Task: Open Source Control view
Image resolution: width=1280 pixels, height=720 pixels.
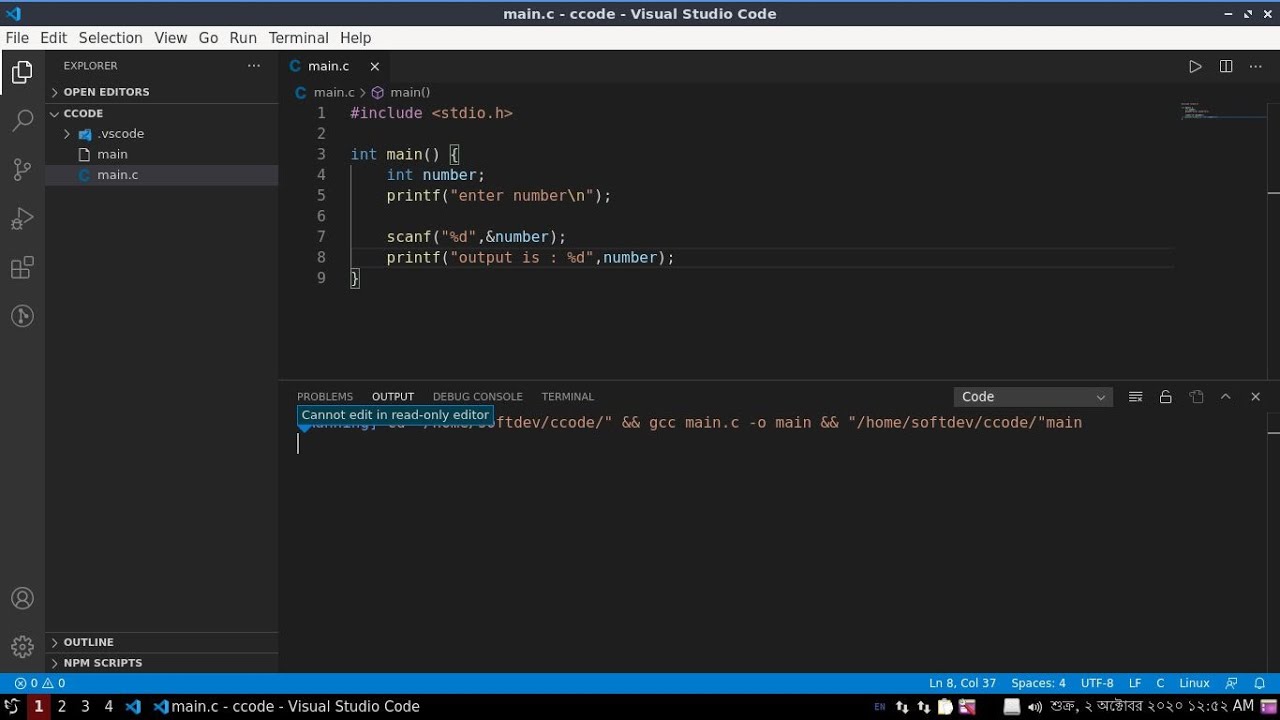Action: pyautogui.click(x=22, y=170)
